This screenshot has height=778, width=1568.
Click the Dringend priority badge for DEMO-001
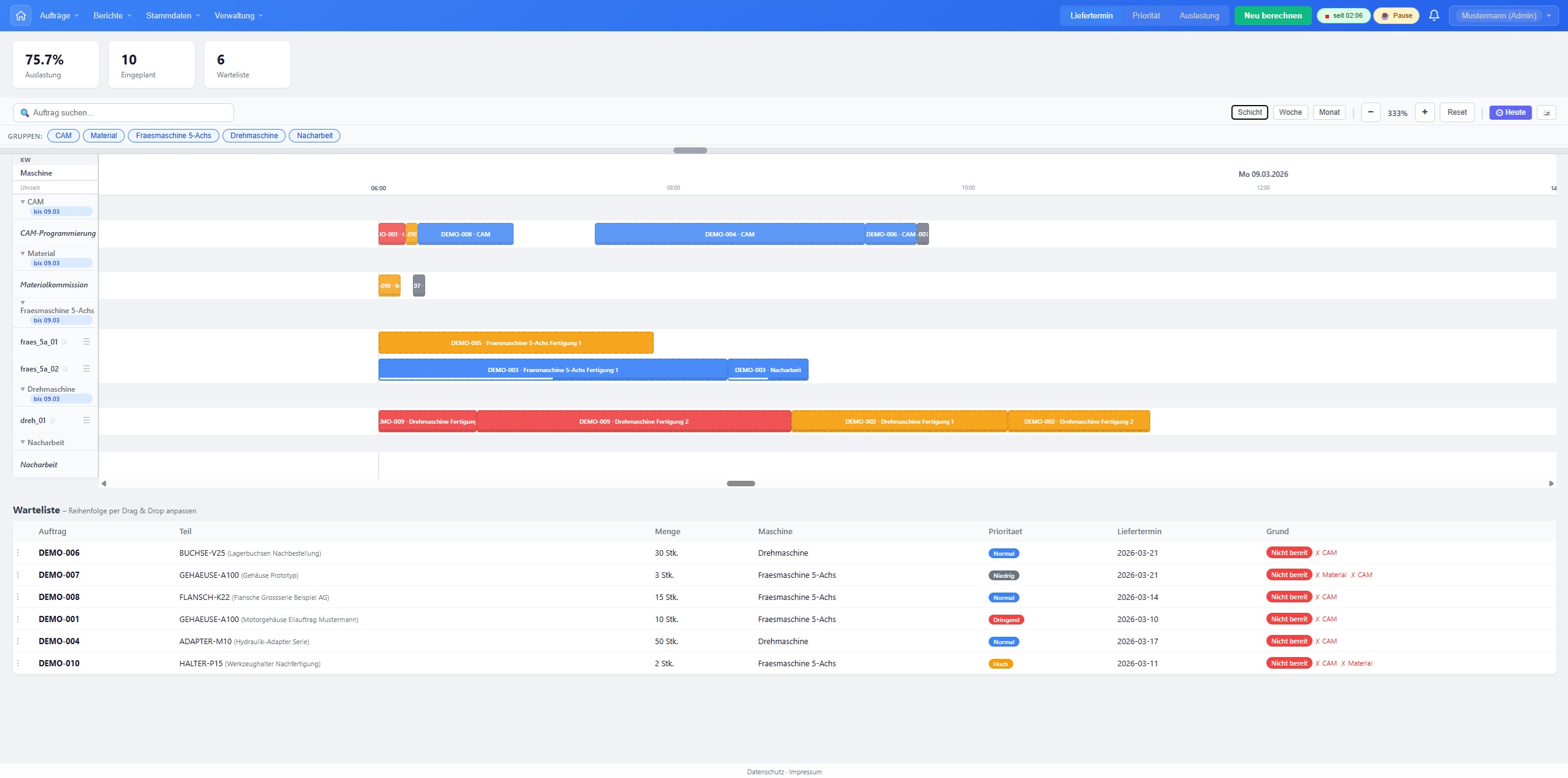[1006, 620]
